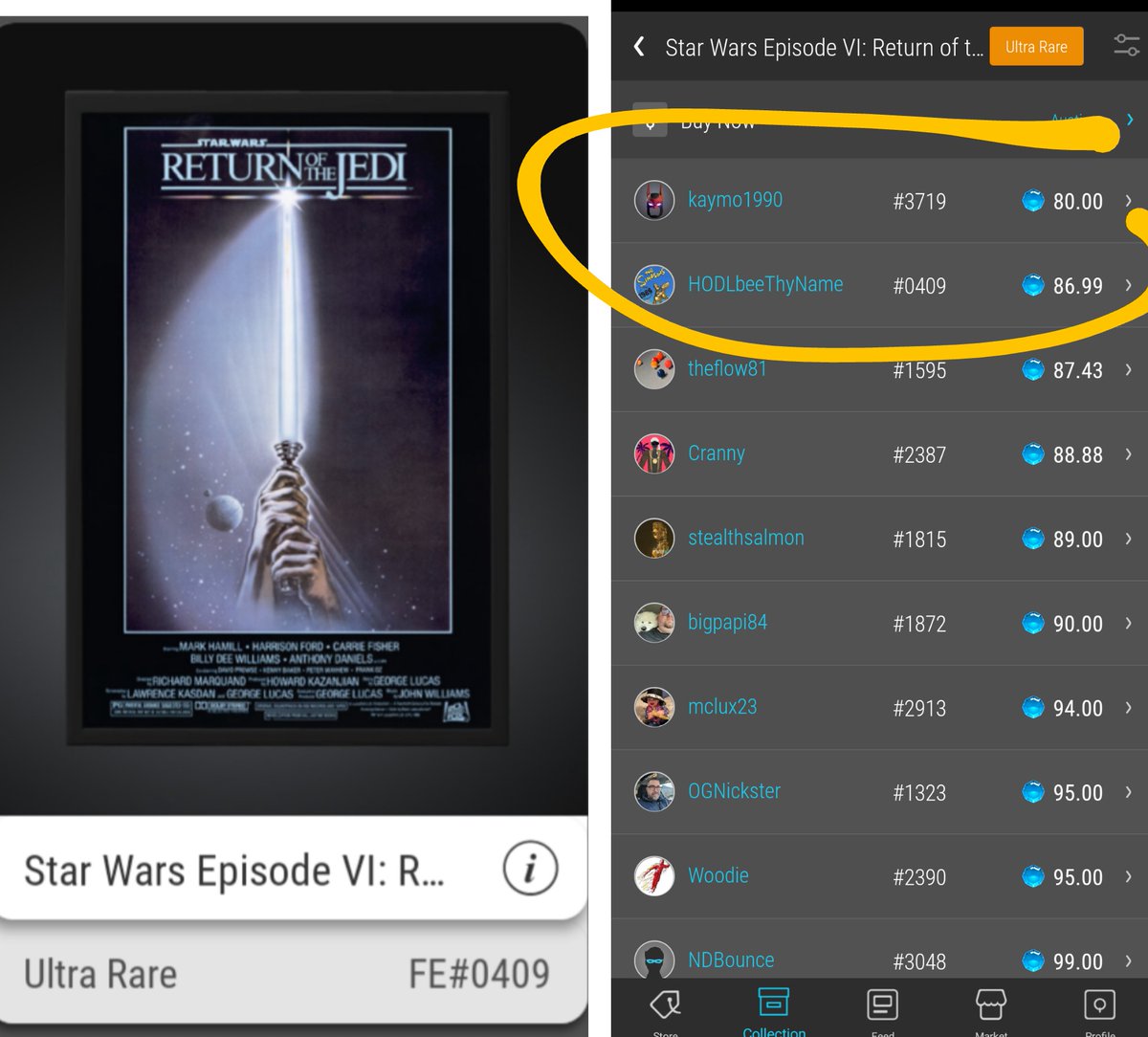
Task: Open the Store tab
Action: (665, 1011)
